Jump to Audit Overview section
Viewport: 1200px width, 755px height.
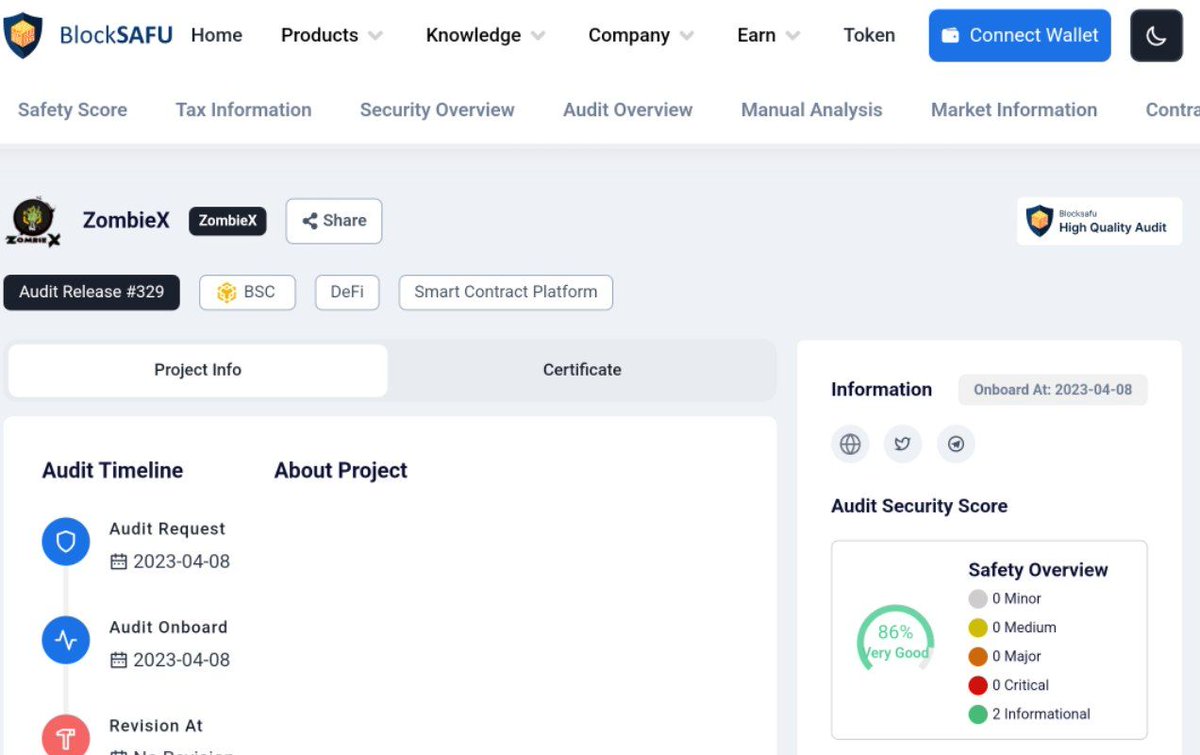(x=628, y=110)
